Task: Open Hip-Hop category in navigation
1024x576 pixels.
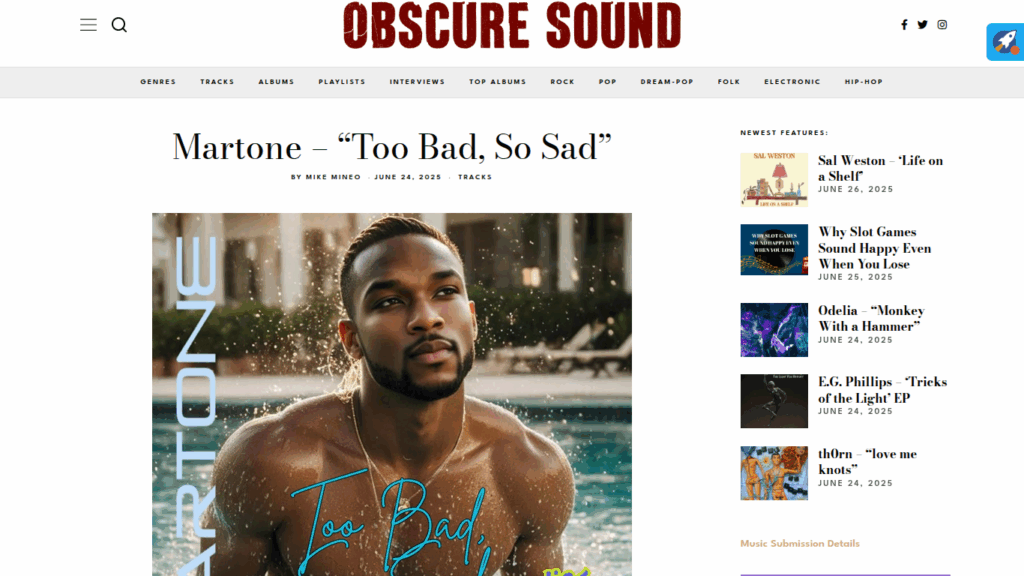Action: (x=863, y=82)
